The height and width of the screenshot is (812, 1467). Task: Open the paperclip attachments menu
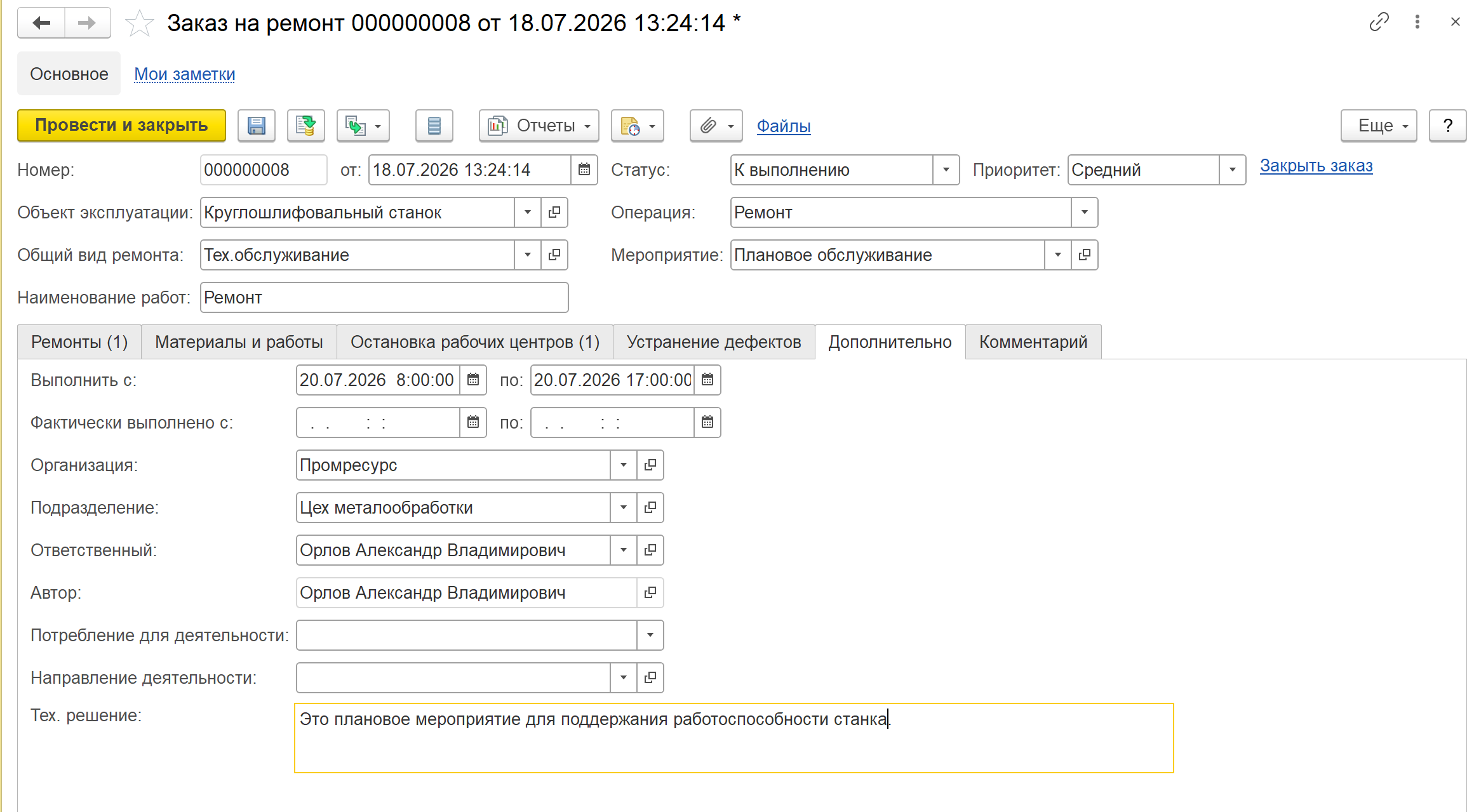(716, 126)
